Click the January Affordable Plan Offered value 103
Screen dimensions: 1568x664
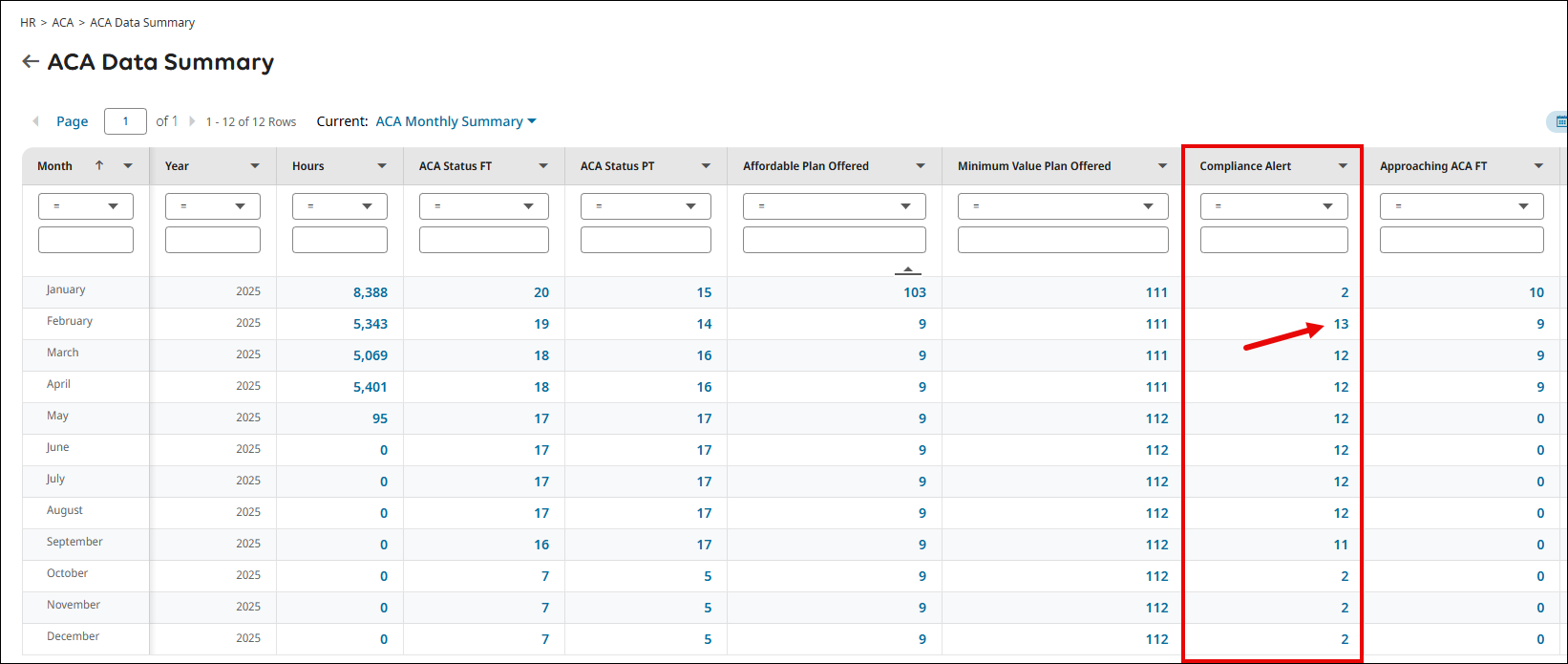click(914, 292)
